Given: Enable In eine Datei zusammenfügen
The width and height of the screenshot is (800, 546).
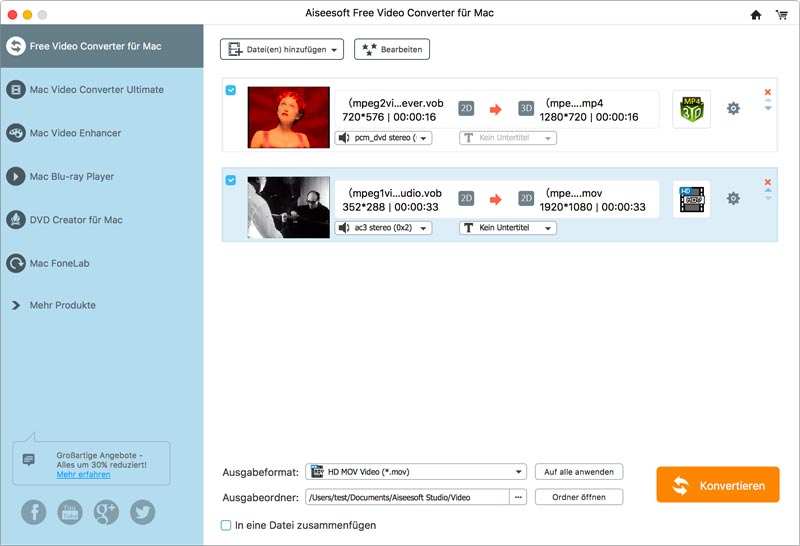Looking at the screenshot, I should point(226,525).
